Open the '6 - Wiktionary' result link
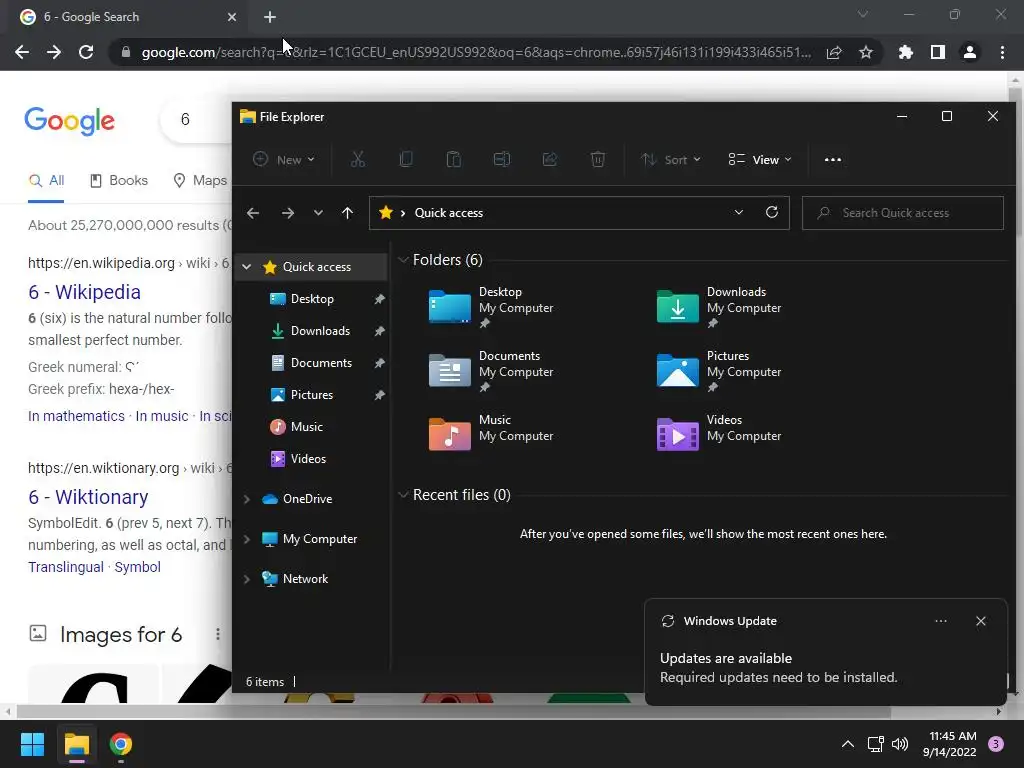The image size is (1024, 768). coord(88,497)
